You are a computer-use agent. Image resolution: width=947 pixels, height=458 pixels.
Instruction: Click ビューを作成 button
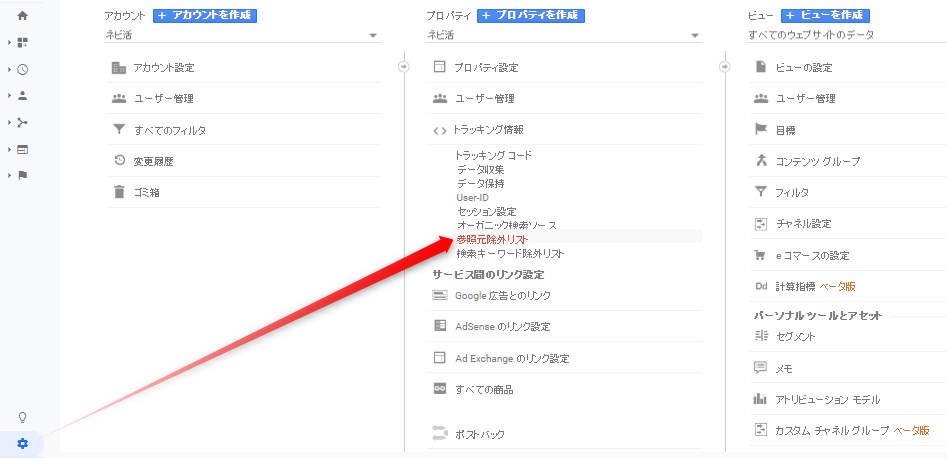[825, 16]
